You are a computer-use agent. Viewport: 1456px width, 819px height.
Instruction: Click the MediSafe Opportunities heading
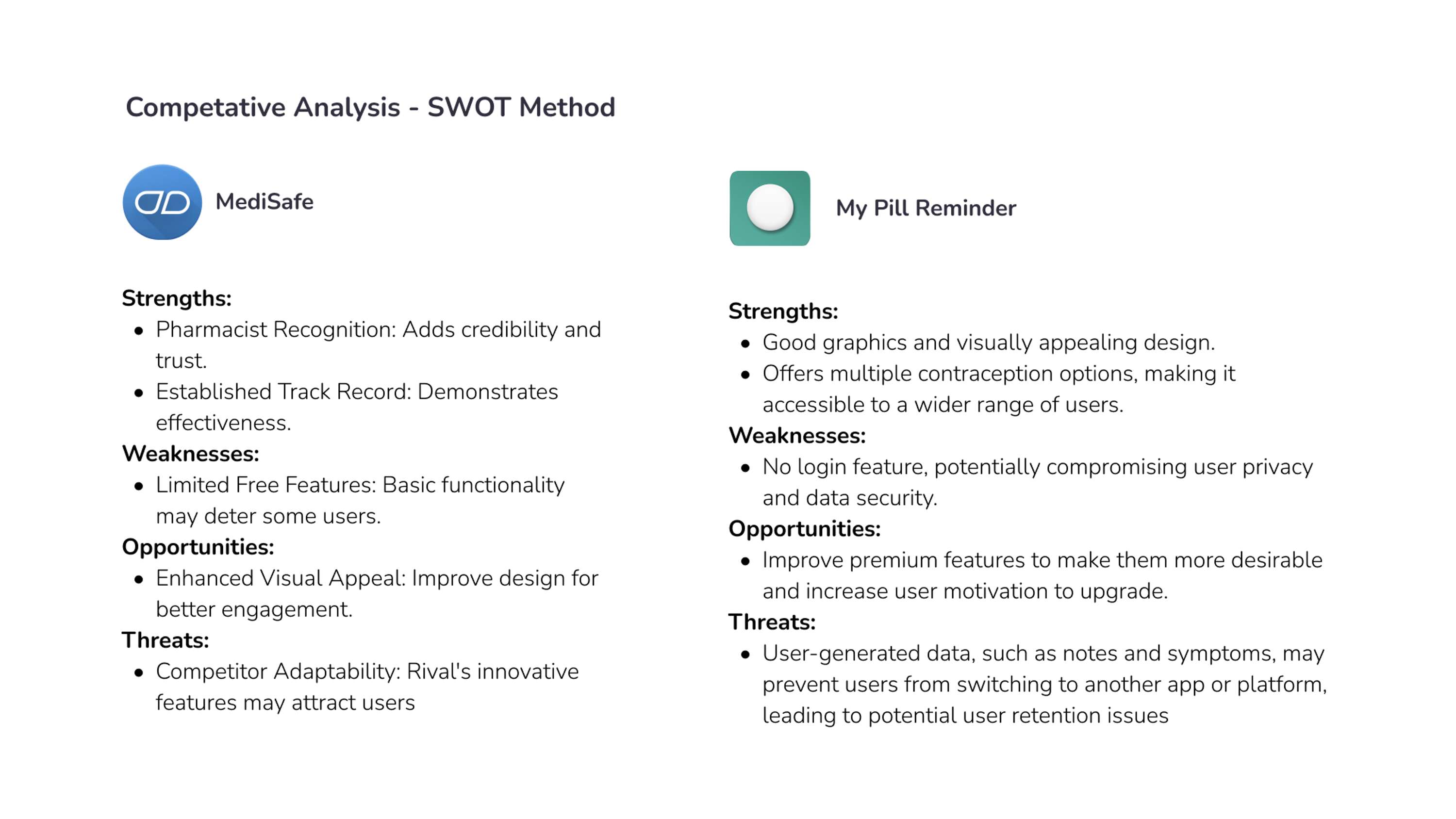pos(198,547)
